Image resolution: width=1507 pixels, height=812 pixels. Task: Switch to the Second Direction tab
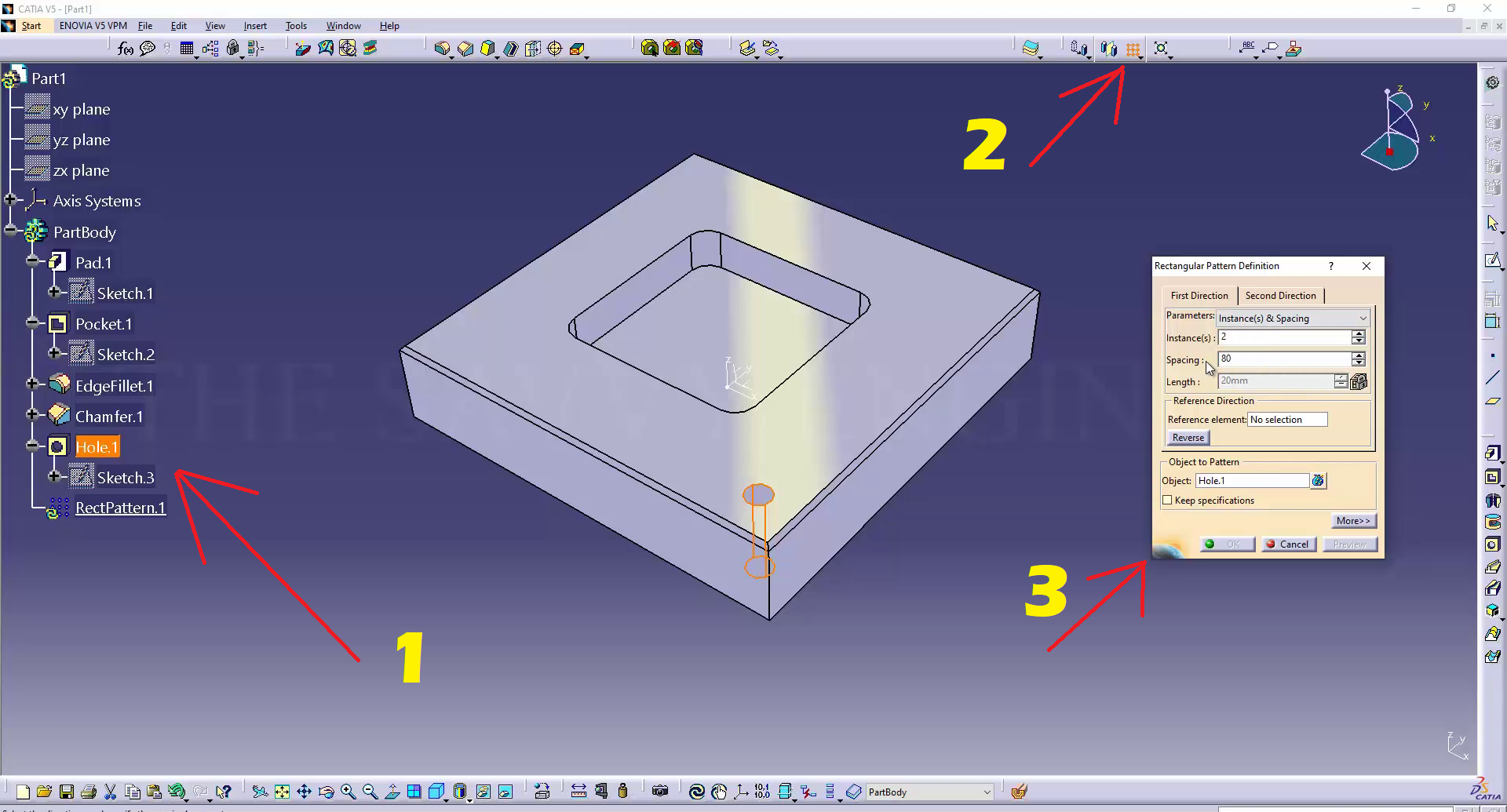point(1280,296)
